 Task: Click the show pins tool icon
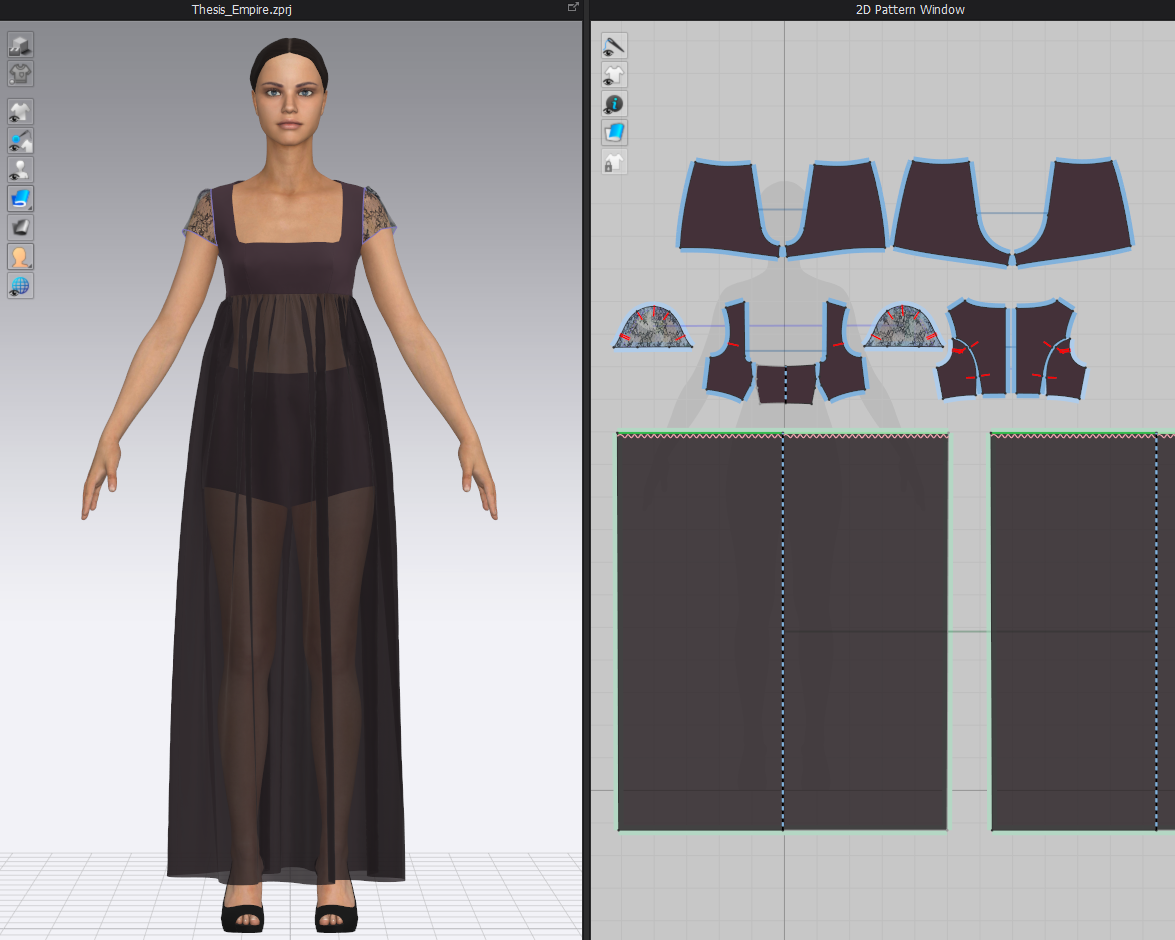pos(20,140)
